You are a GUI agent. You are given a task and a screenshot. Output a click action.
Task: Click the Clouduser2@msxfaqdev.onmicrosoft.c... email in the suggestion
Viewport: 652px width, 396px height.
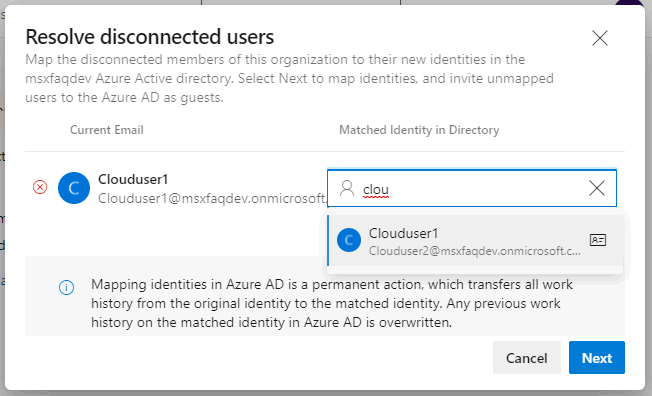point(474,251)
